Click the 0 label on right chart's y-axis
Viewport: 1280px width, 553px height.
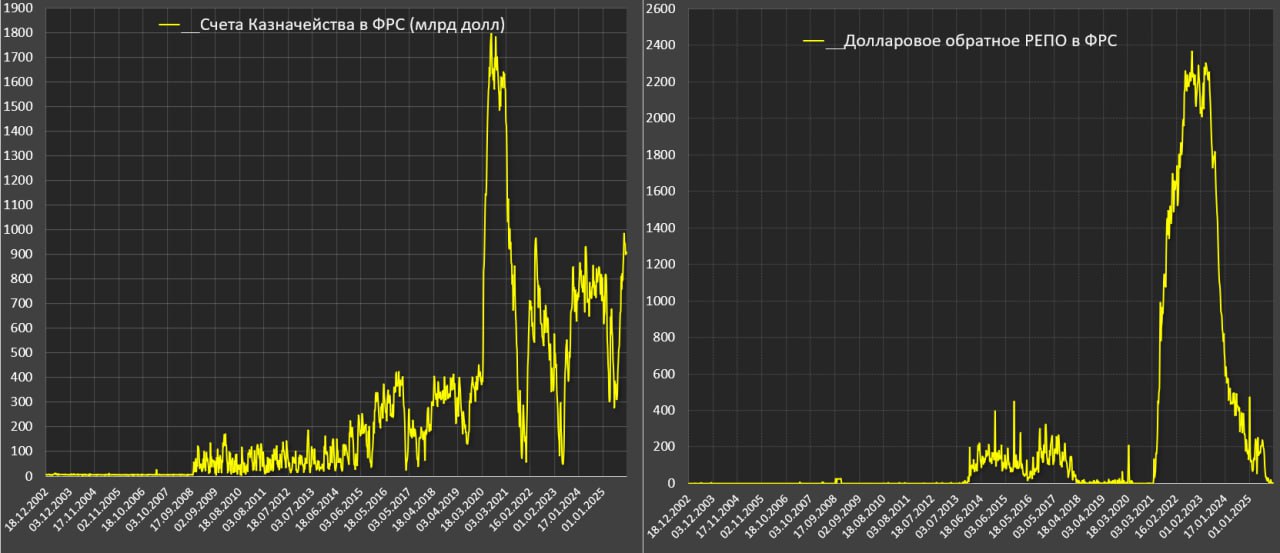[676, 483]
